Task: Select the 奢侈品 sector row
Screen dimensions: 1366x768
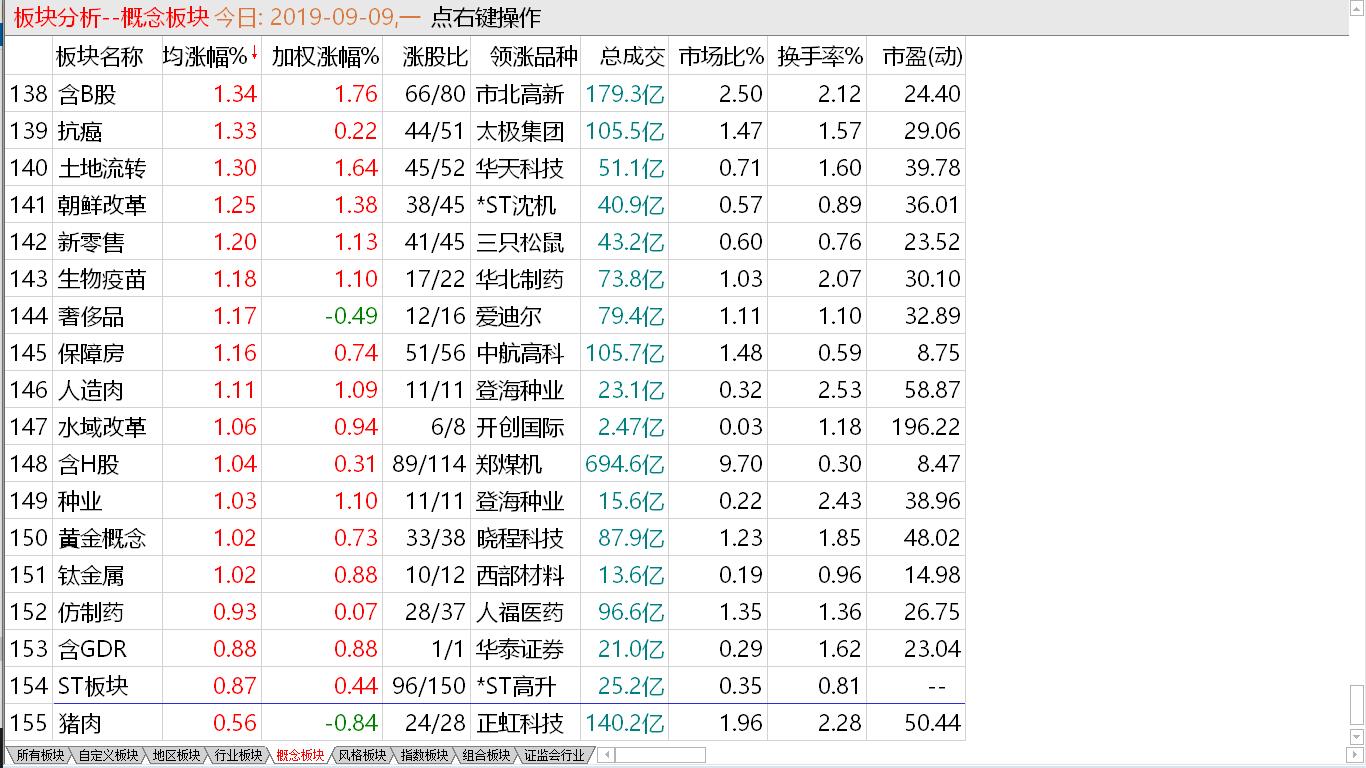Action: pos(485,316)
